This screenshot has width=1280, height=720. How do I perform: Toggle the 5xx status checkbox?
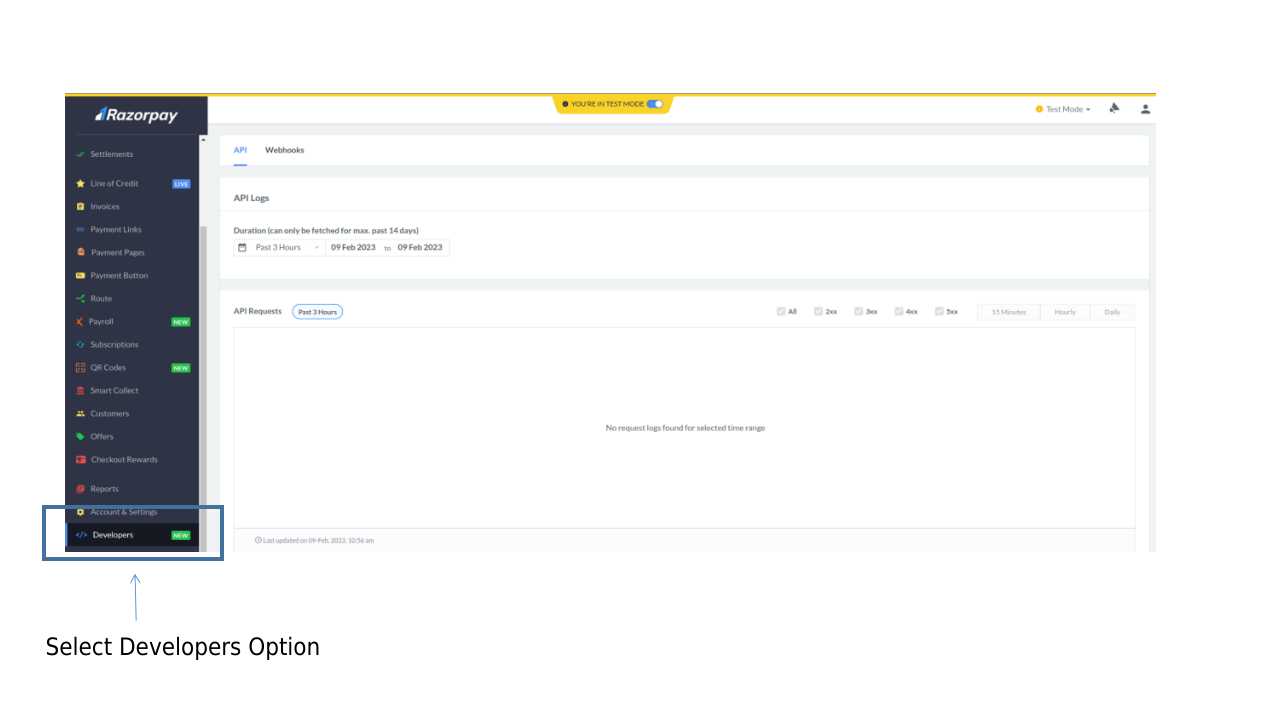pos(939,311)
